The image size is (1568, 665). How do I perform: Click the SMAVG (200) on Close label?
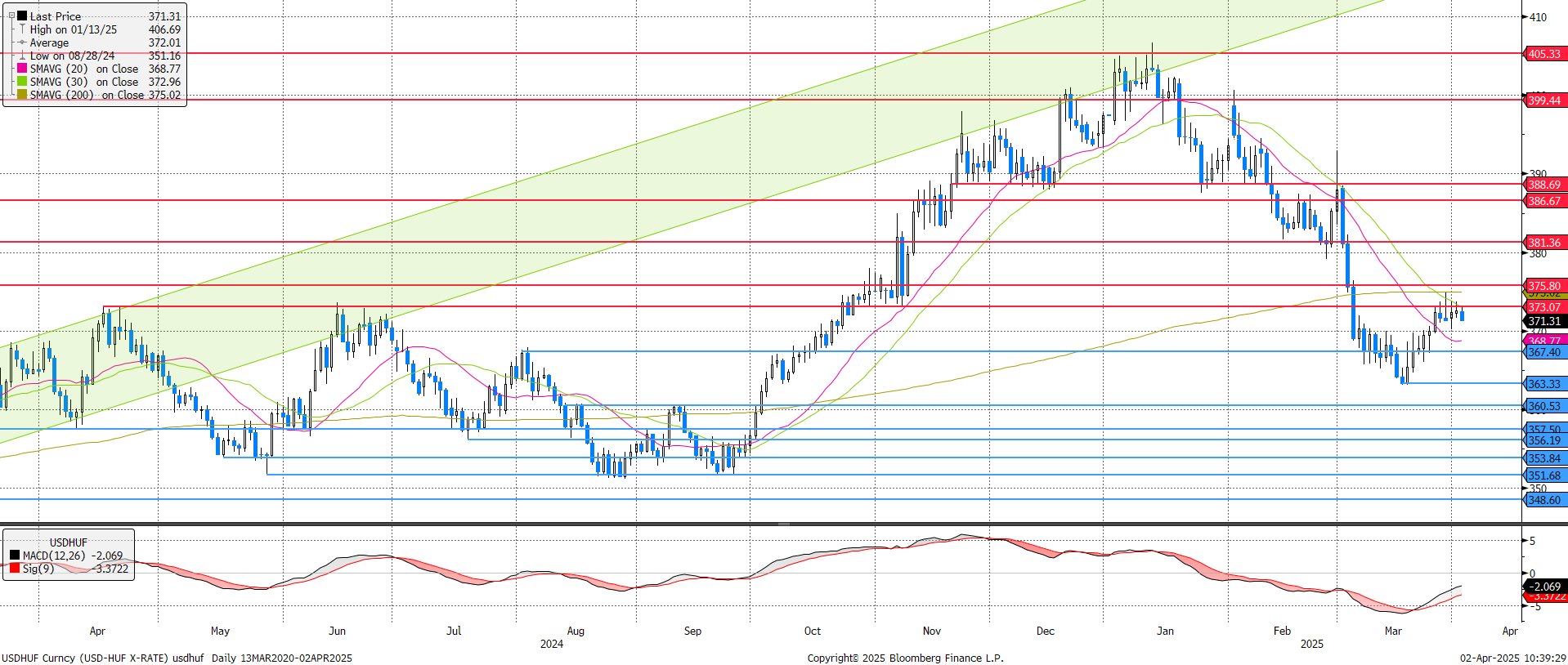87,95
